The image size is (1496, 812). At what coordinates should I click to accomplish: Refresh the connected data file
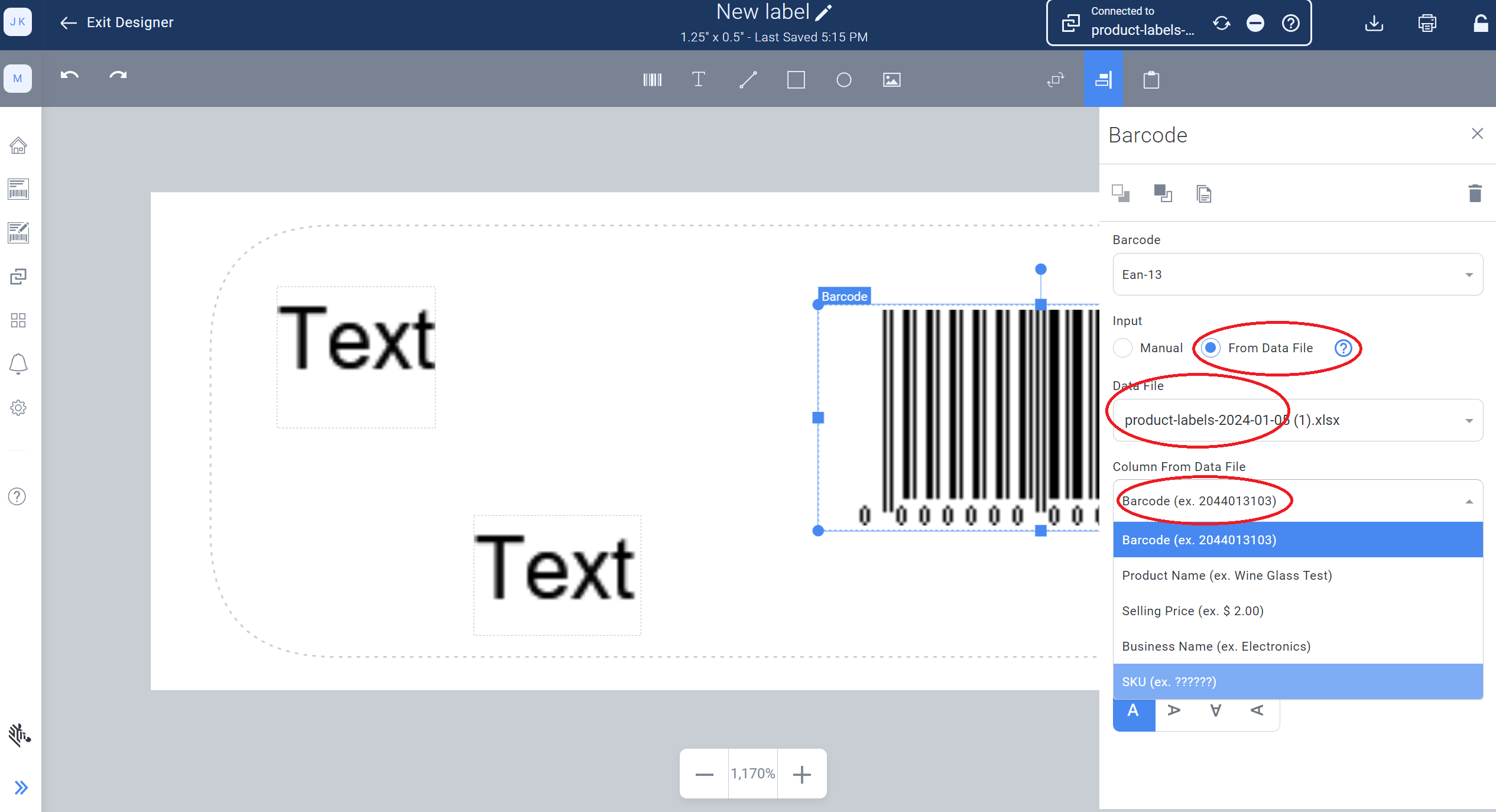(1222, 23)
